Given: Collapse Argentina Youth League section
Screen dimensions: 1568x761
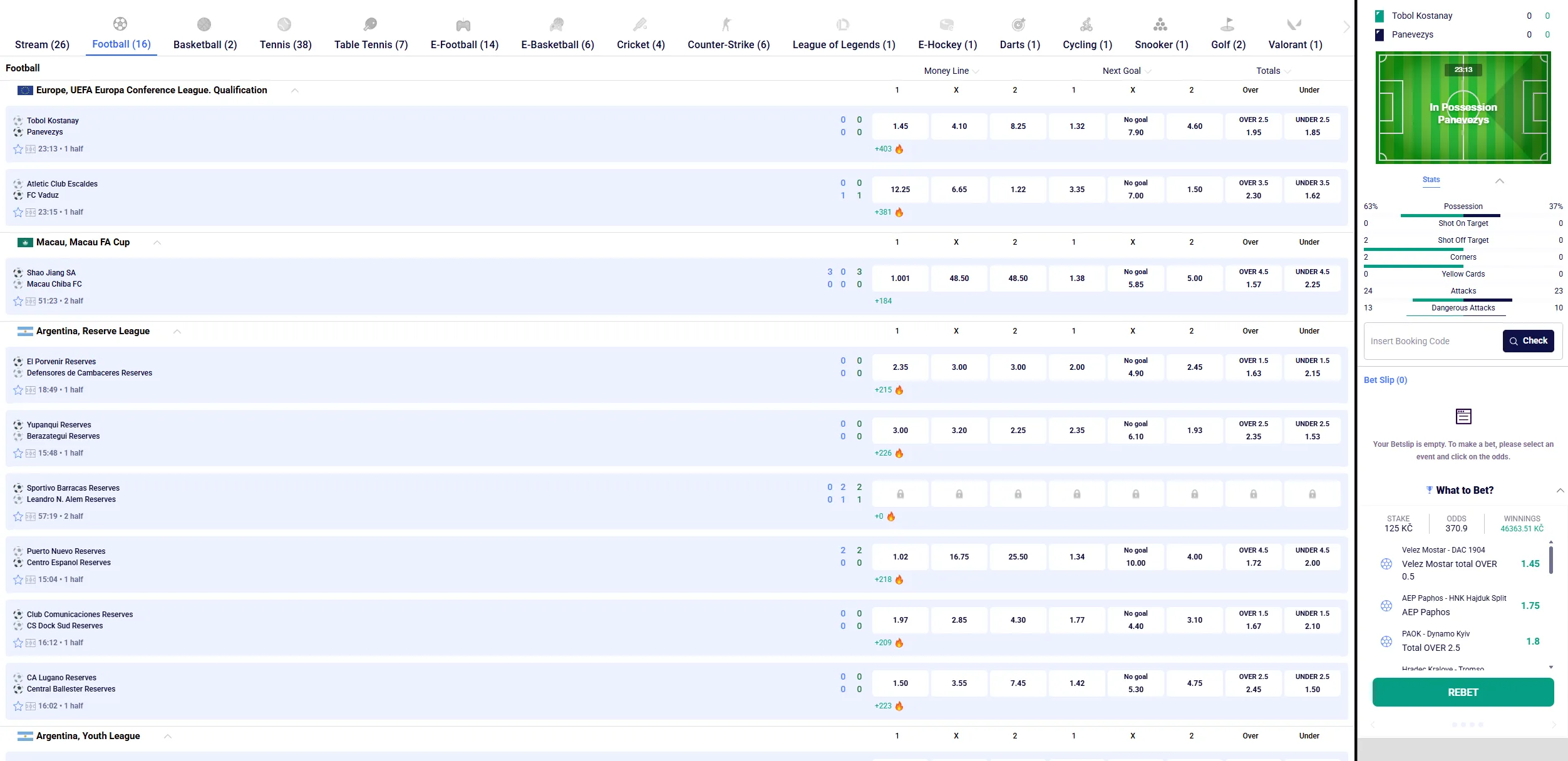Looking at the screenshot, I should point(168,736).
